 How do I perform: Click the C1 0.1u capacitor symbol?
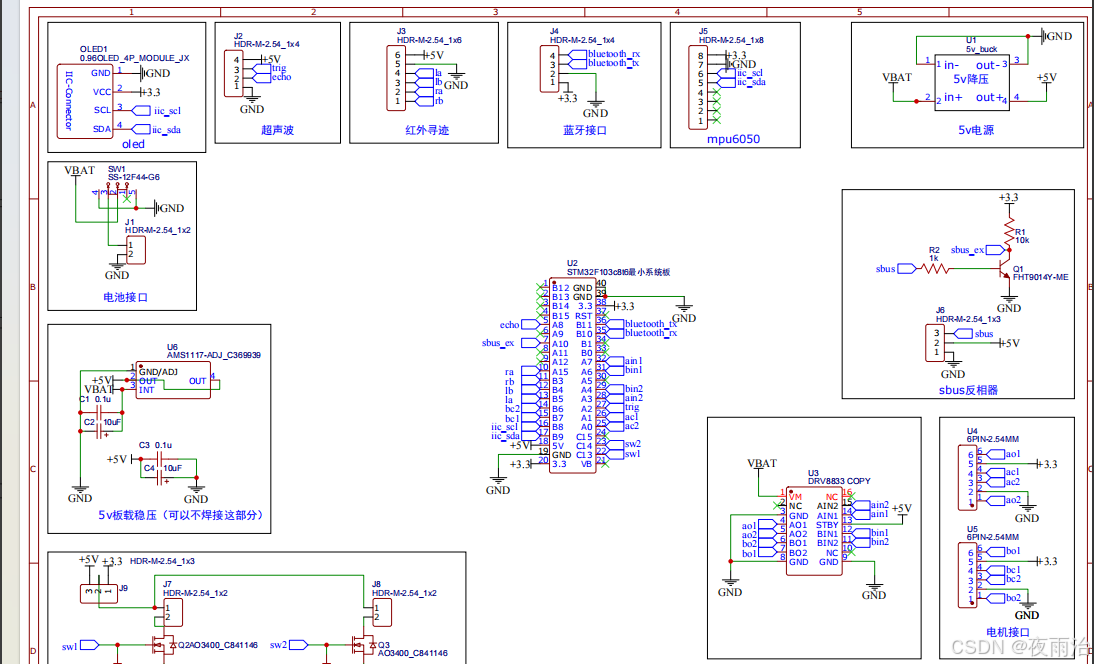click(x=100, y=414)
